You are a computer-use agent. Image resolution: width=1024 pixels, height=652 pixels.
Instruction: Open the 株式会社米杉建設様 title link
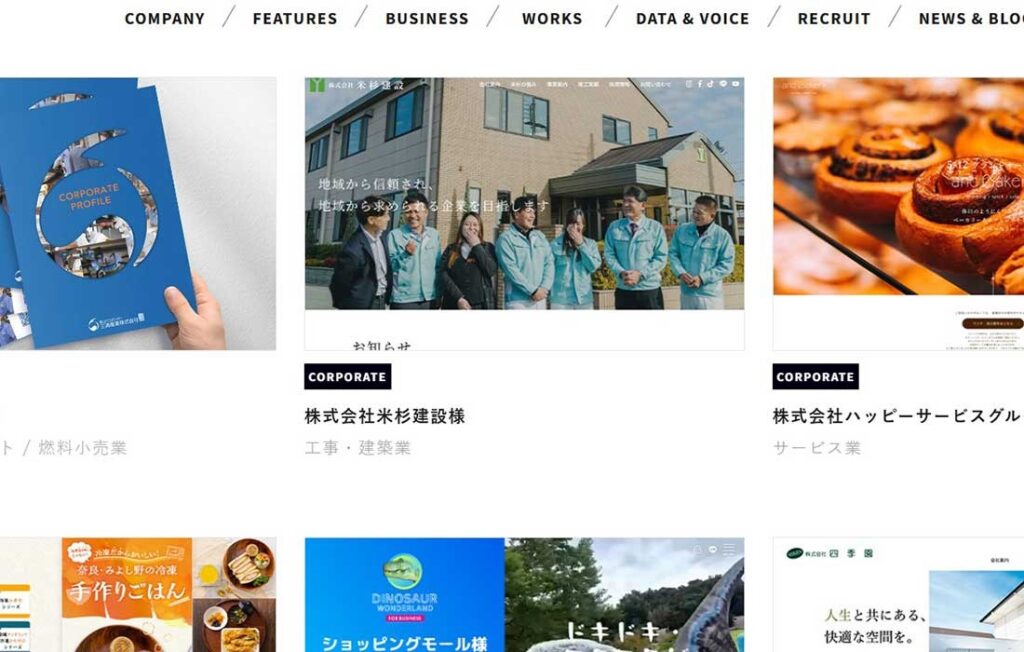tap(385, 416)
